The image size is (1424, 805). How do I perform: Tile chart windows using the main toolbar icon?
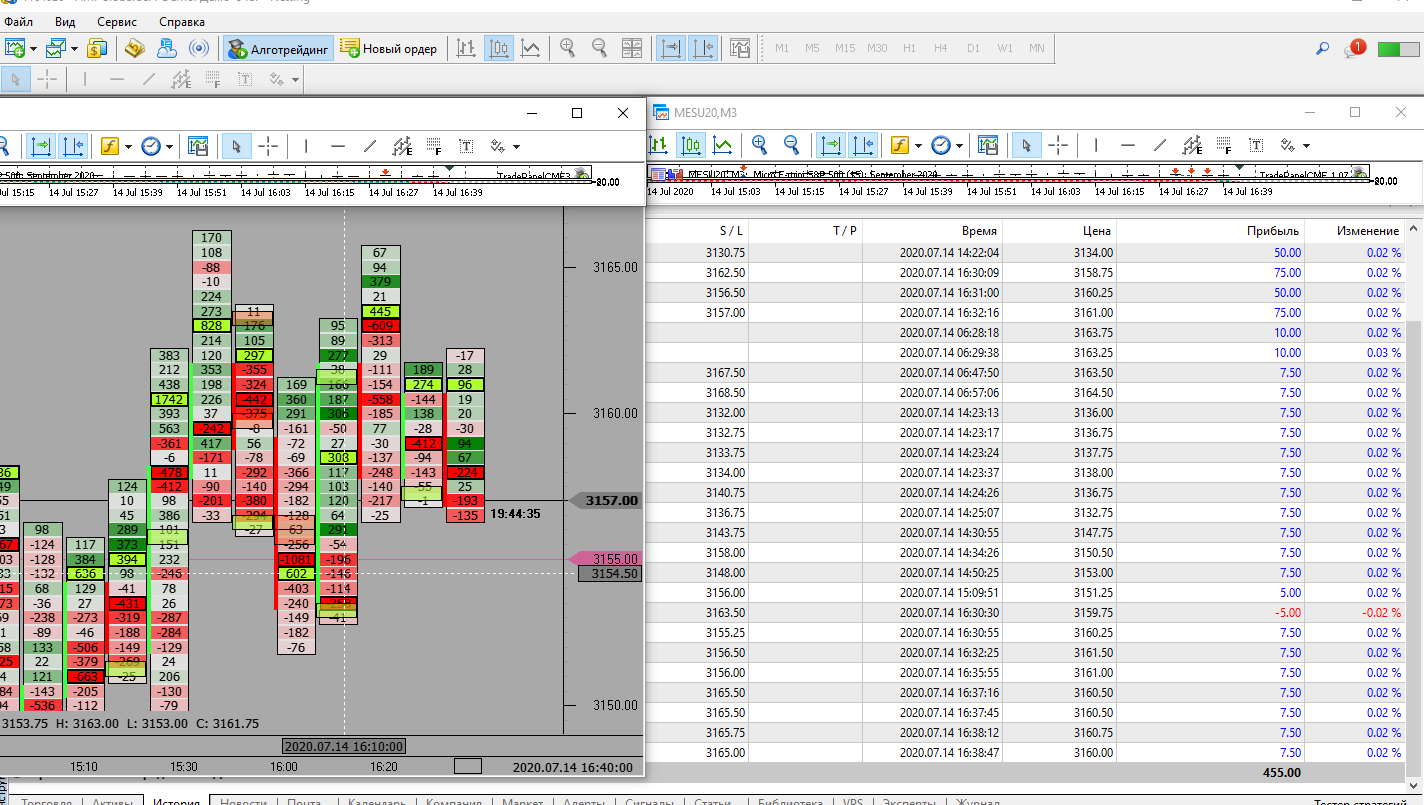pos(632,48)
